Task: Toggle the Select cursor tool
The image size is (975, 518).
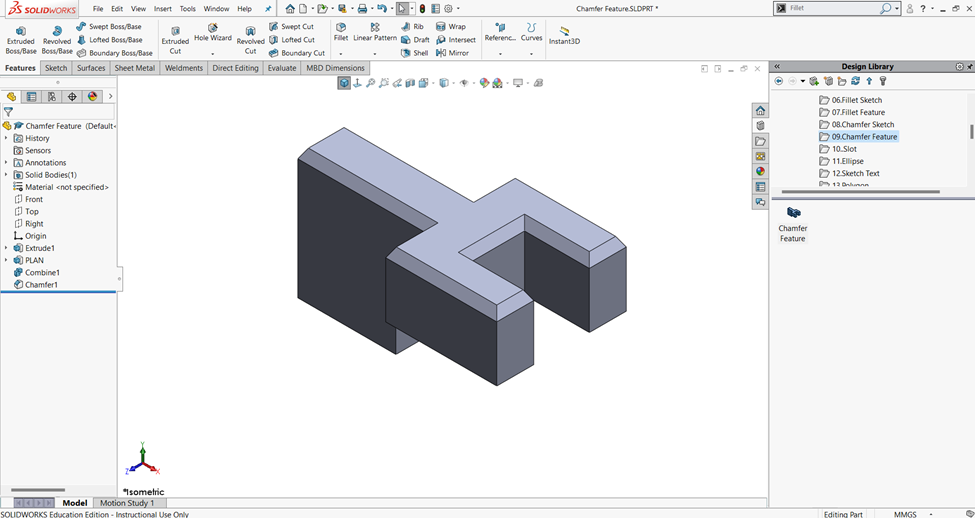Action: coord(402,9)
